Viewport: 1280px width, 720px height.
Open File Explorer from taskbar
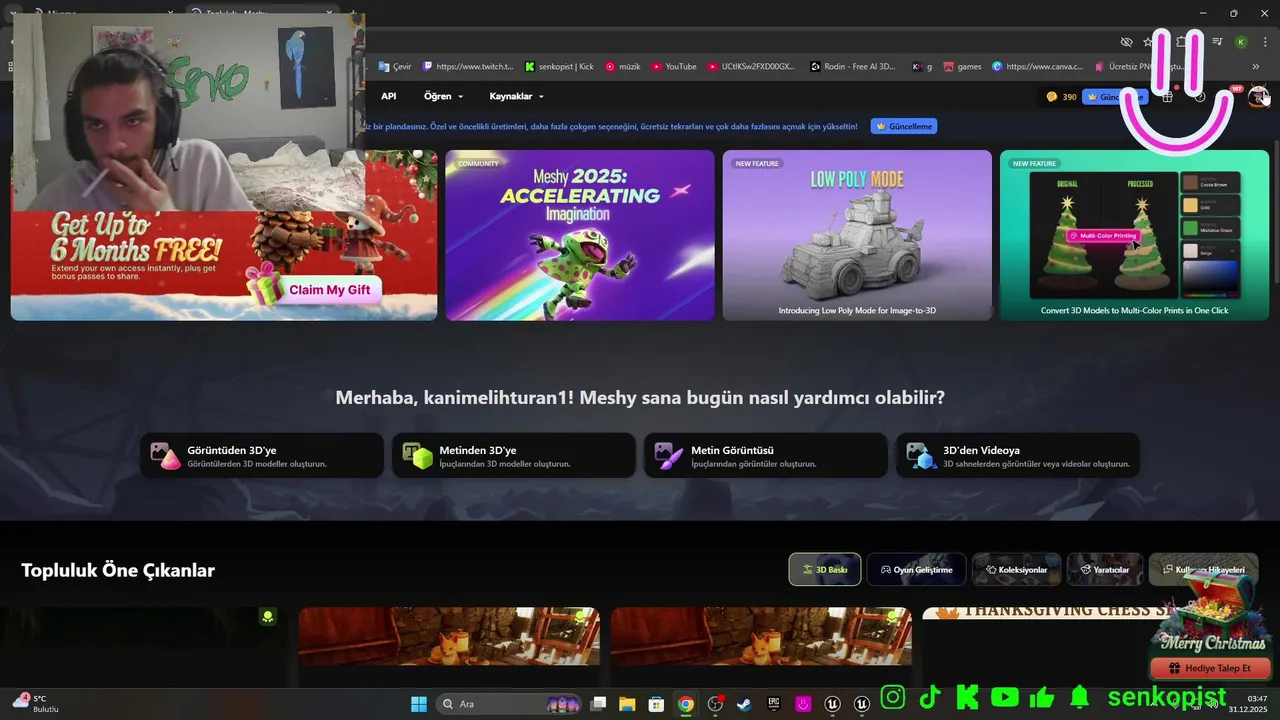tap(627, 704)
